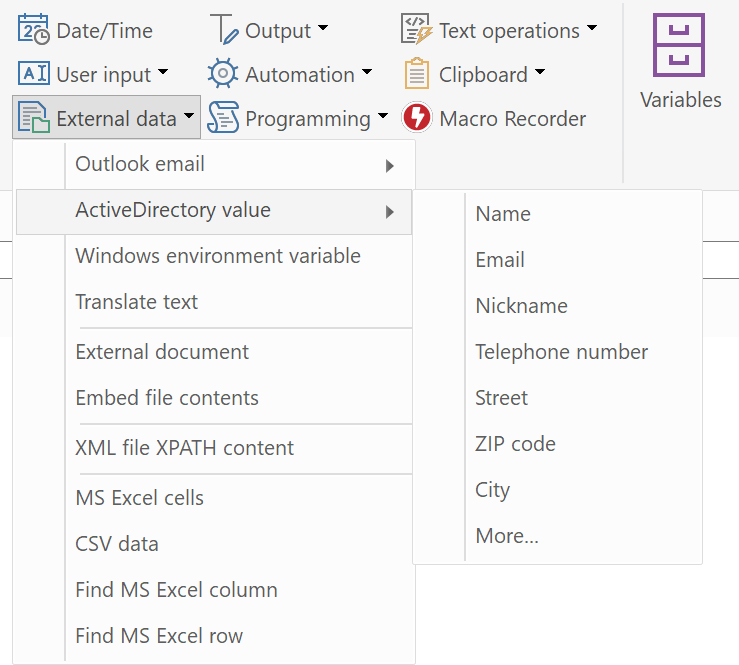Image resolution: width=739 pixels, height=665 pixels.
Task: Click the User input text-field icon
Action: (x=33, y=74)
